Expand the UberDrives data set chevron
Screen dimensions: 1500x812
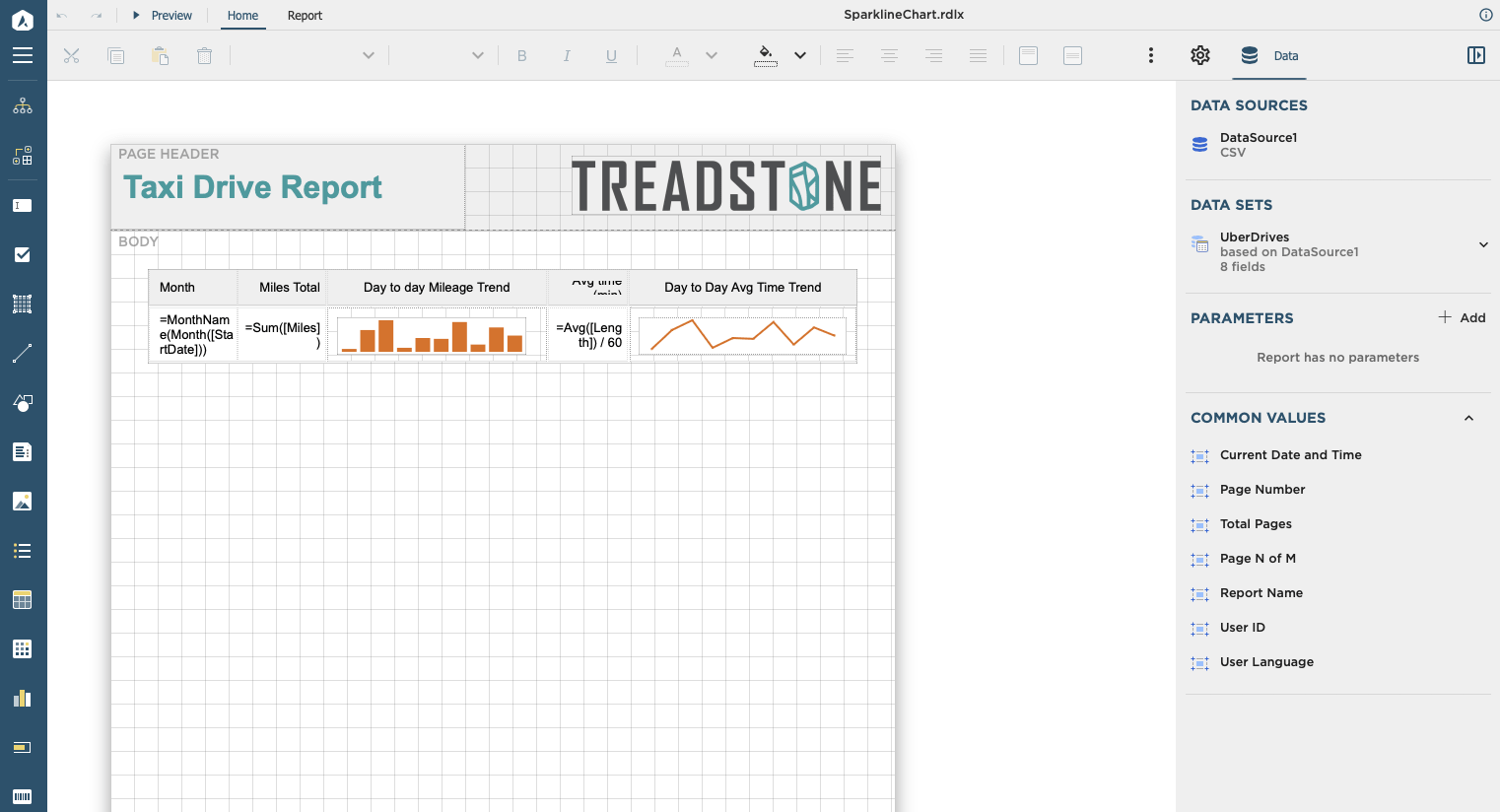[1482, 243]
